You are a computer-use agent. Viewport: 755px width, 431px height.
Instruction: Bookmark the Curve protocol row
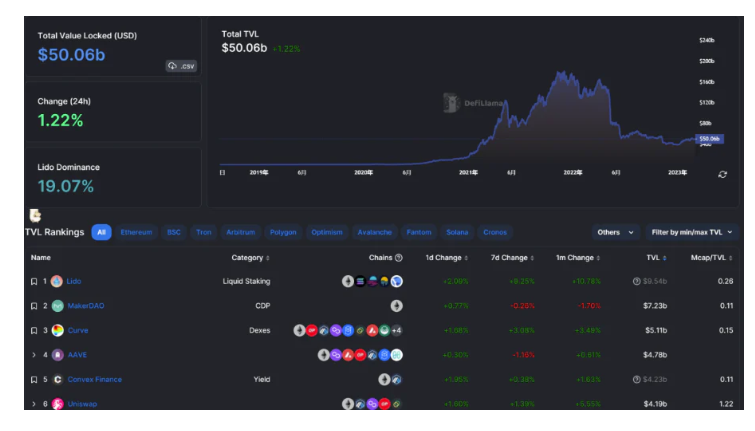tap(34, 330)
